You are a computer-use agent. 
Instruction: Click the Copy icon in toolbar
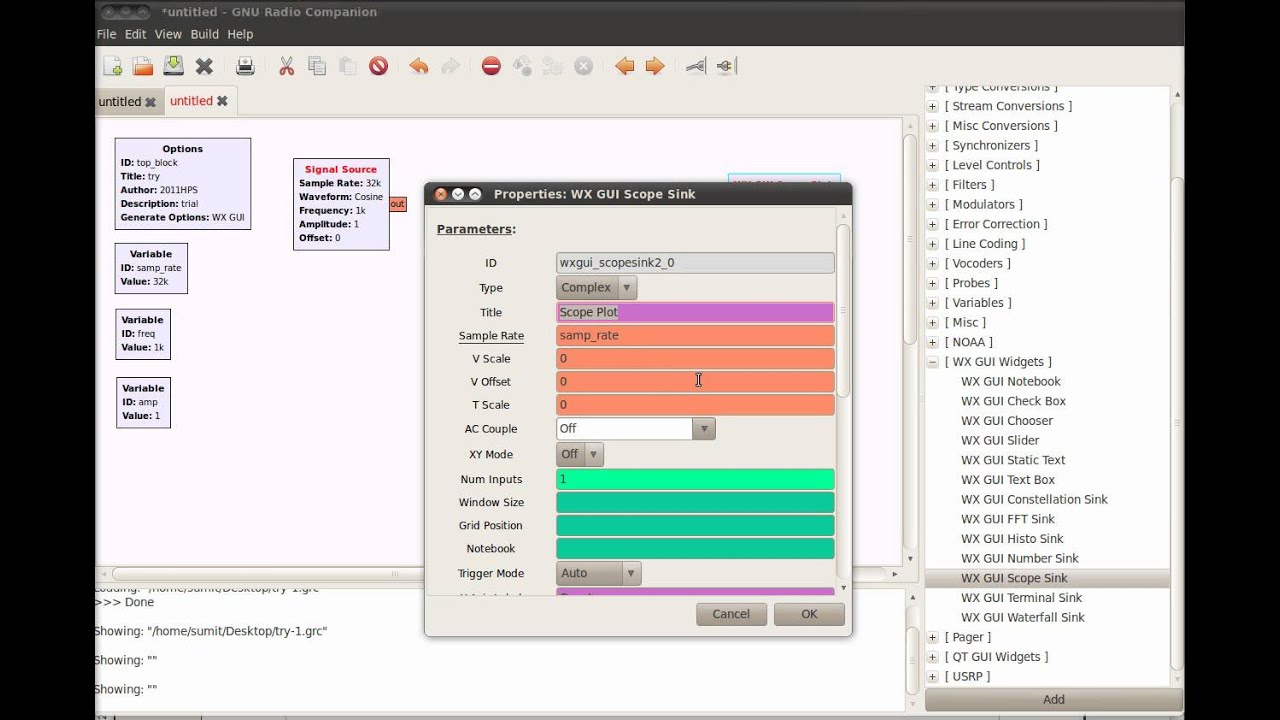[317, 66]
